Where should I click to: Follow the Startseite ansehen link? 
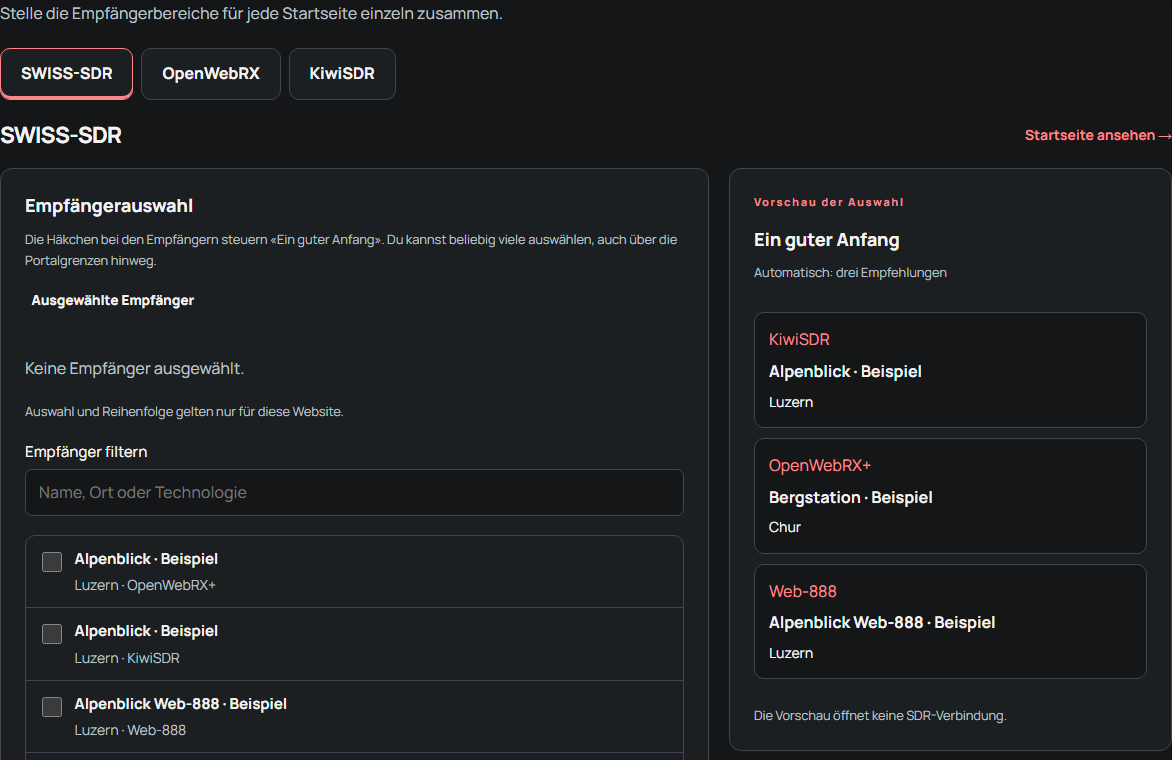pyautogui.click(x=1097, y=135)
